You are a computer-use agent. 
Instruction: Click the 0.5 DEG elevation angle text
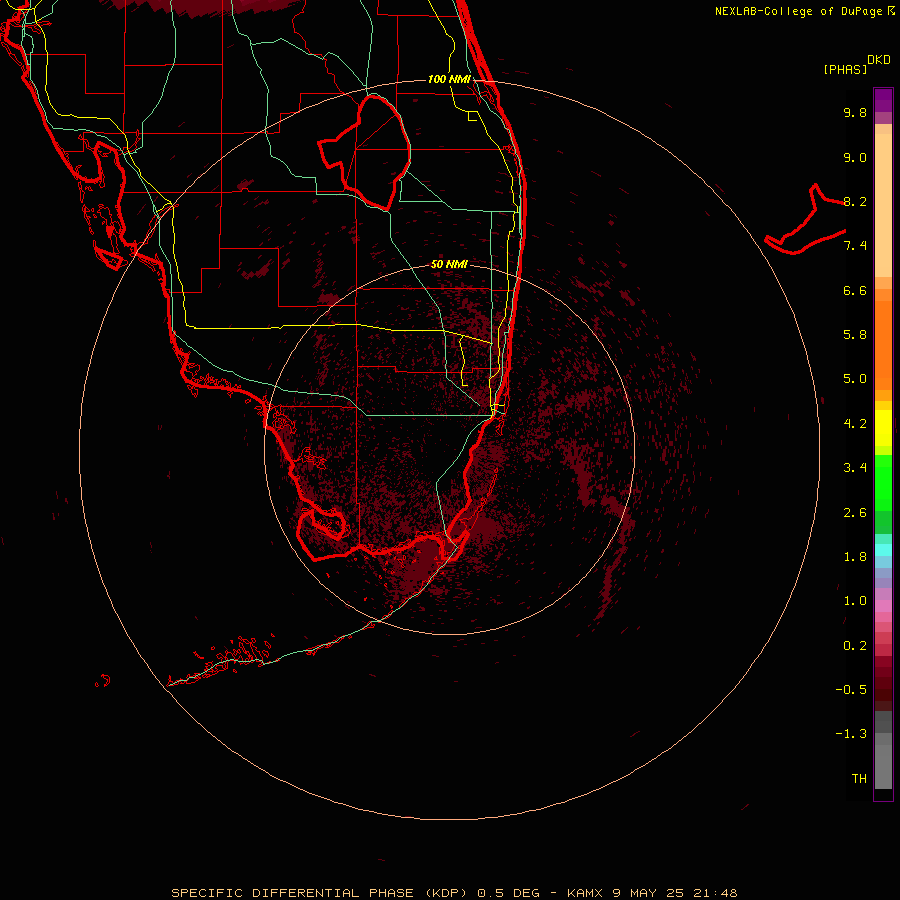click(x=509, y=893)
